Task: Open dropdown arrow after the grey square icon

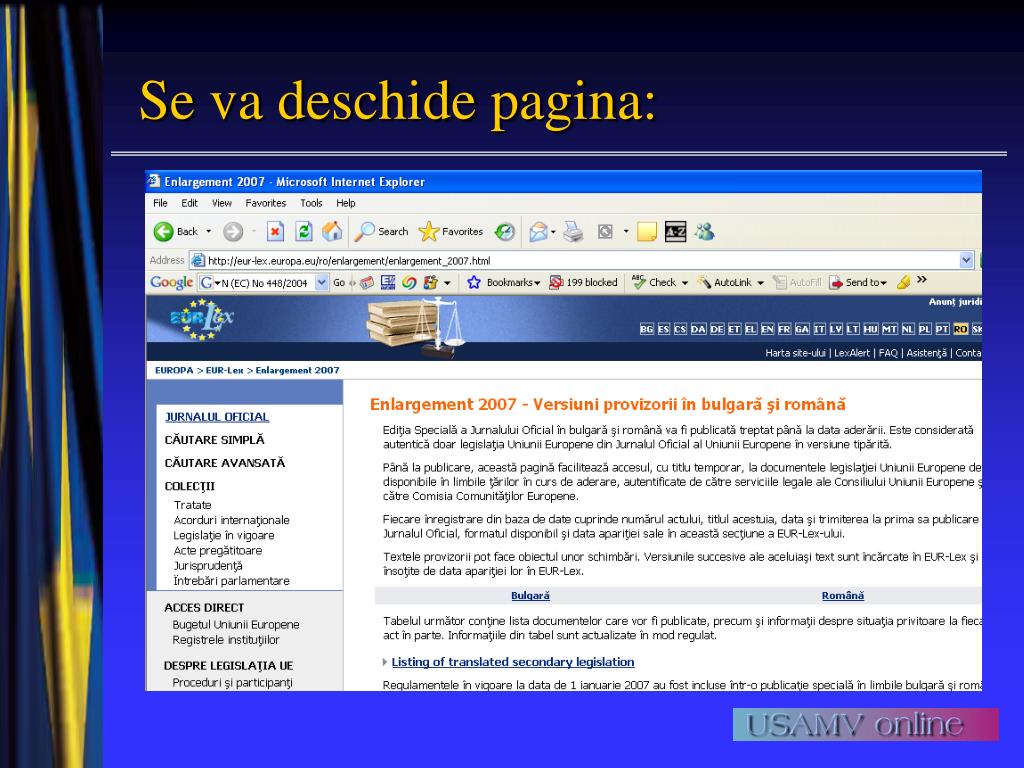Action: 626,231
